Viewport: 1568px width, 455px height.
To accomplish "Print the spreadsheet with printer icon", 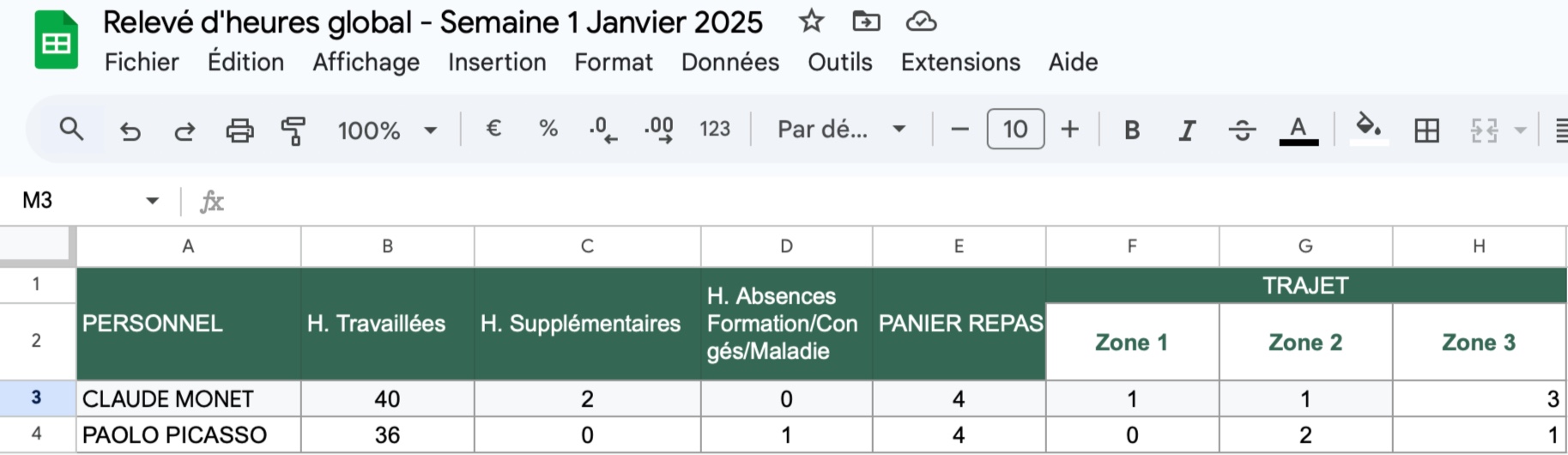I will (x=239, y=130).
